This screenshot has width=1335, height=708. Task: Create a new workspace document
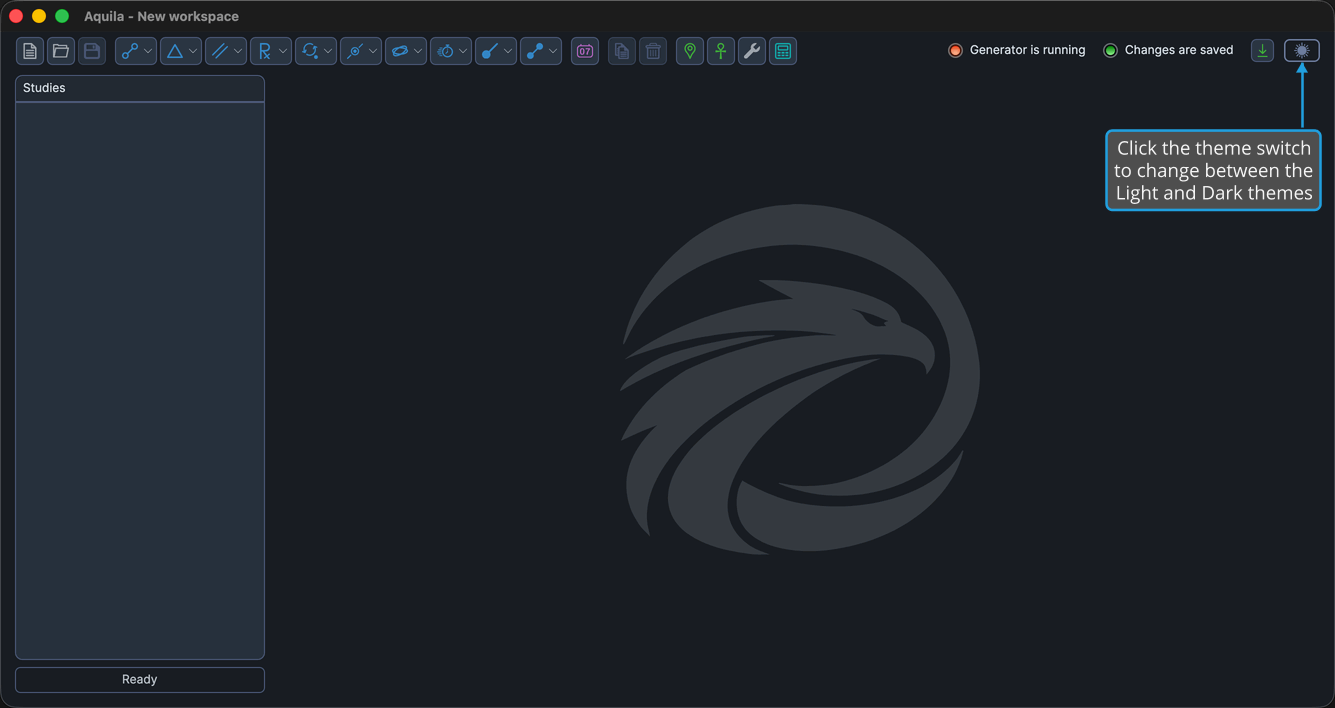tap(30, 51)
